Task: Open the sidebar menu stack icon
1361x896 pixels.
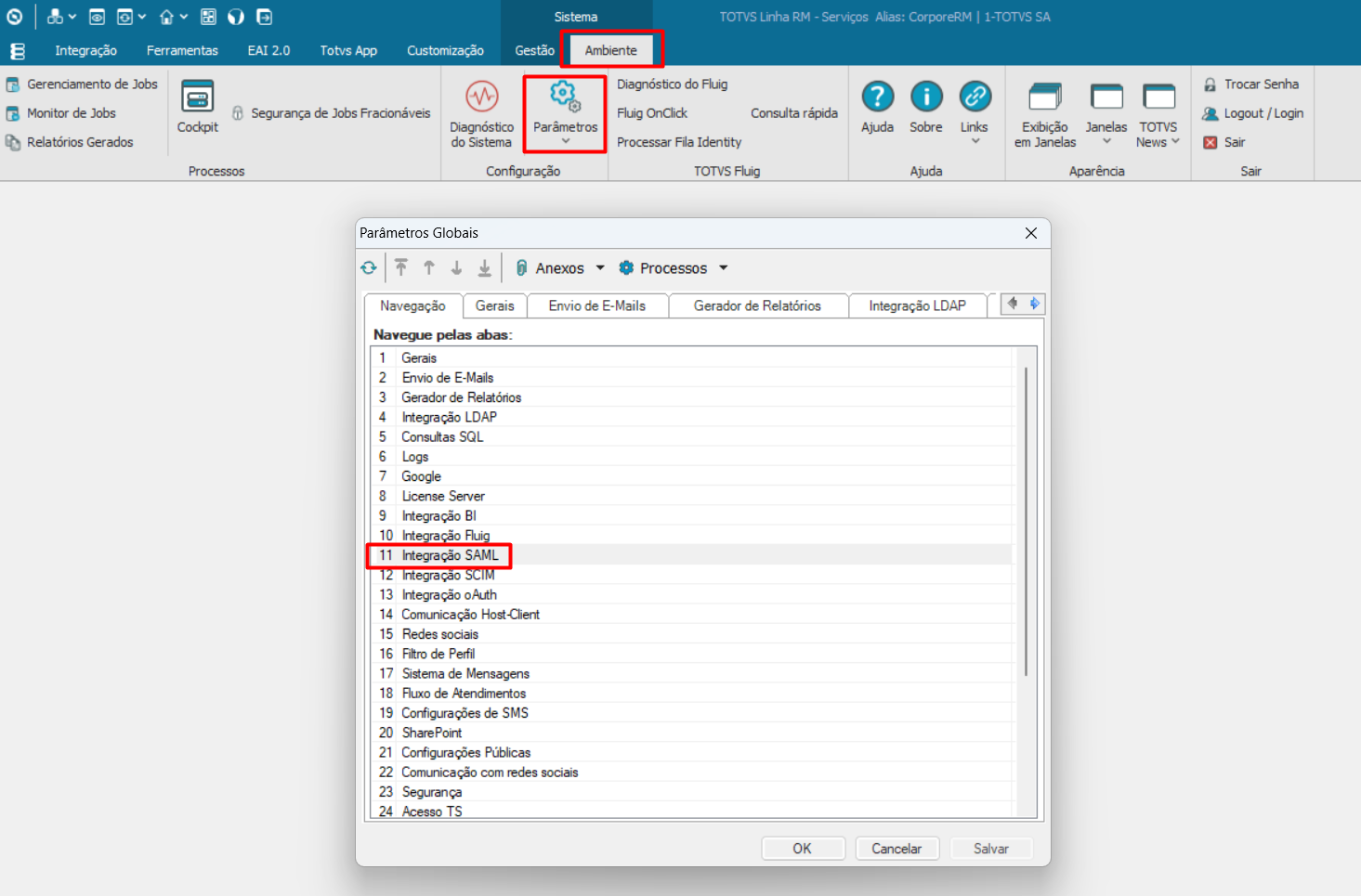Action: [x=18, y=51]
